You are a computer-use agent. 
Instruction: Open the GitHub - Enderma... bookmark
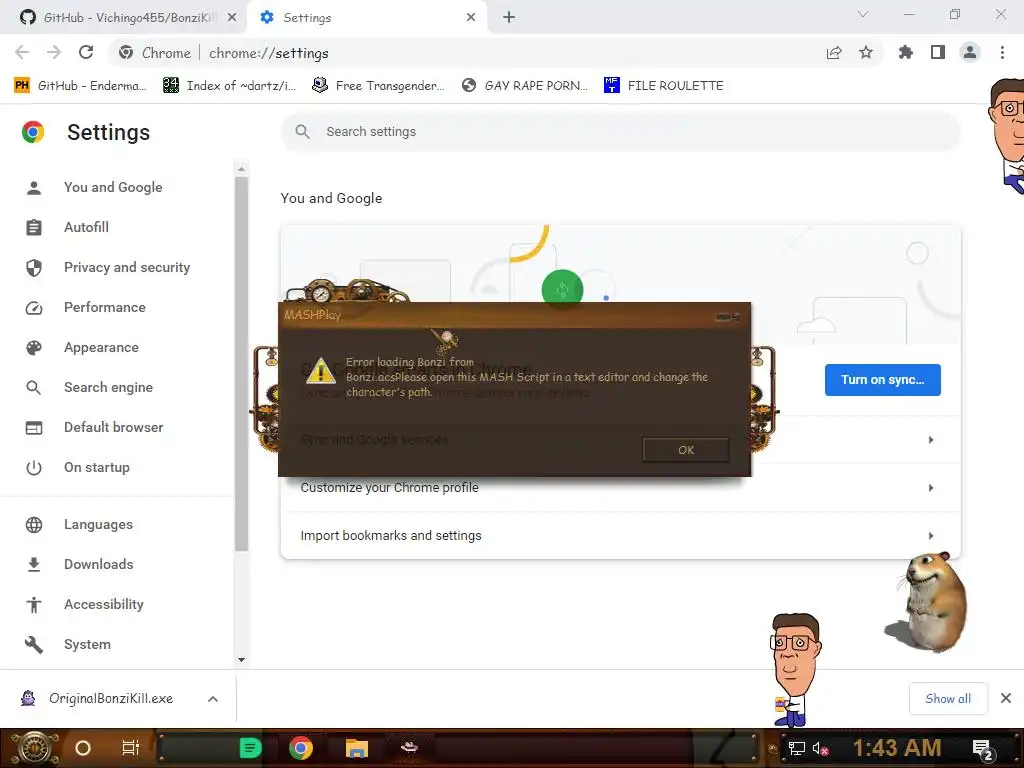coord(80,86)
